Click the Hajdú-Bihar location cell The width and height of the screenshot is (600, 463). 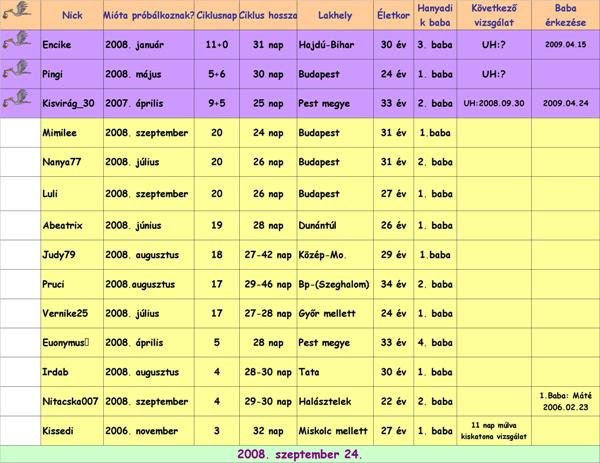click(x=329, y=45)
